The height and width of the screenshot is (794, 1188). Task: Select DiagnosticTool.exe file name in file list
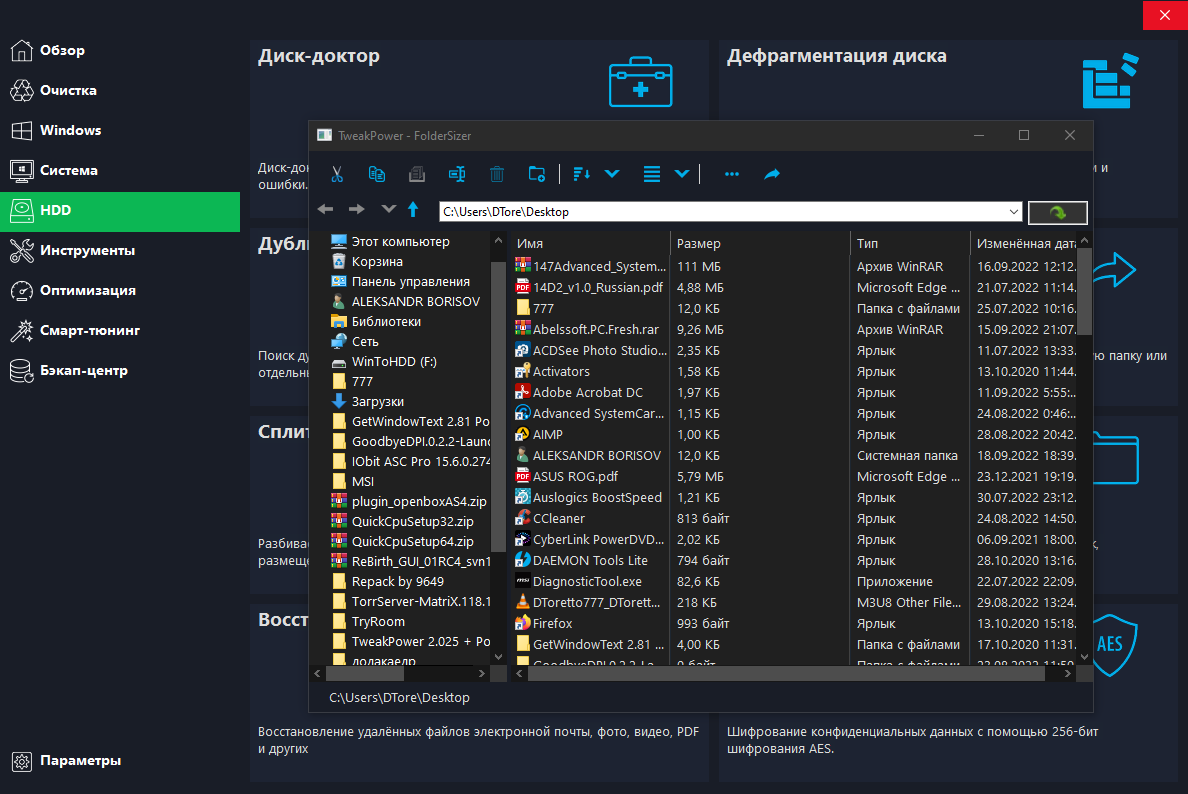pyautogui.click(x=587, y=582)
